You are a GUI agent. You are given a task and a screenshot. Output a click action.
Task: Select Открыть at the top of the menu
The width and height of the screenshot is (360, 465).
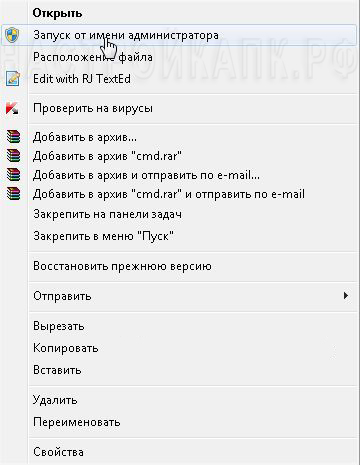tap(57, 13)
